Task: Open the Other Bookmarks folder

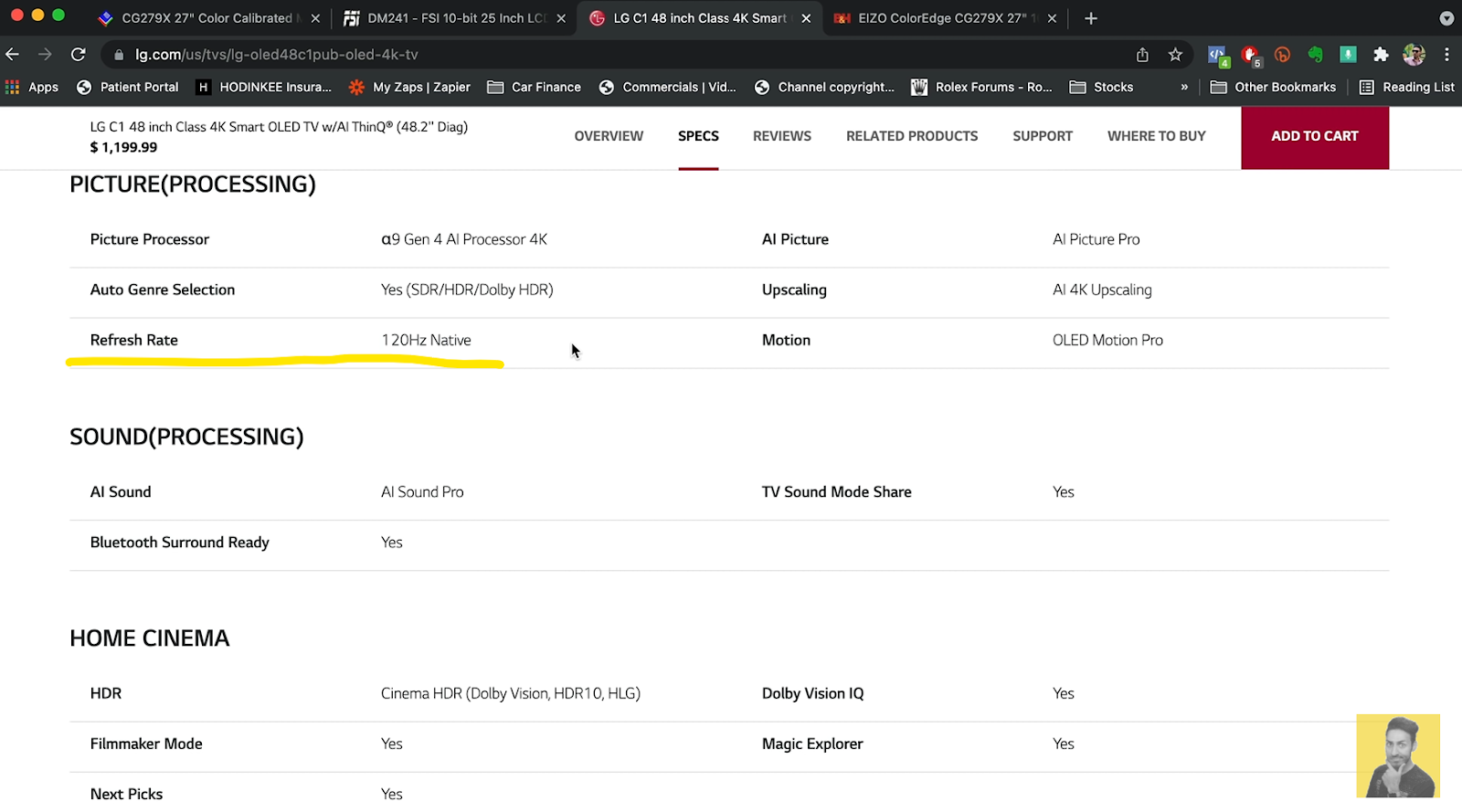Action: 1273,87
